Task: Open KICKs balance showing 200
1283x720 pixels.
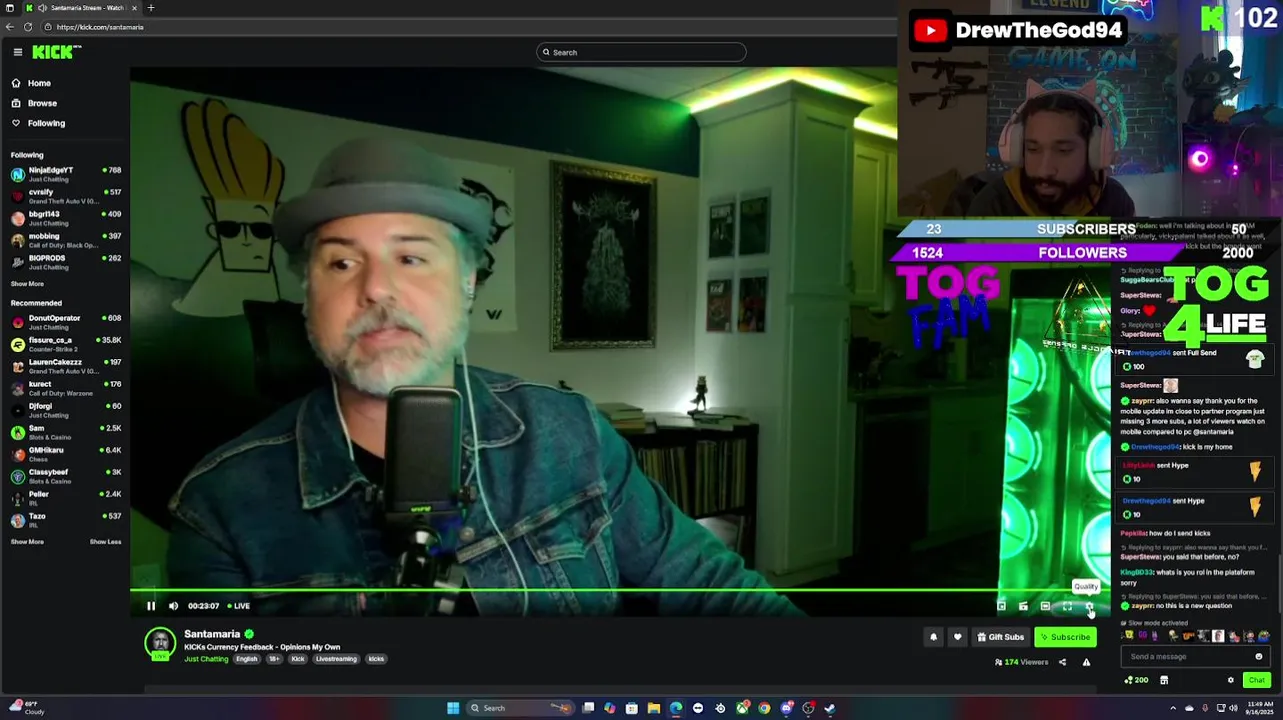Action: pos(1136,680)
